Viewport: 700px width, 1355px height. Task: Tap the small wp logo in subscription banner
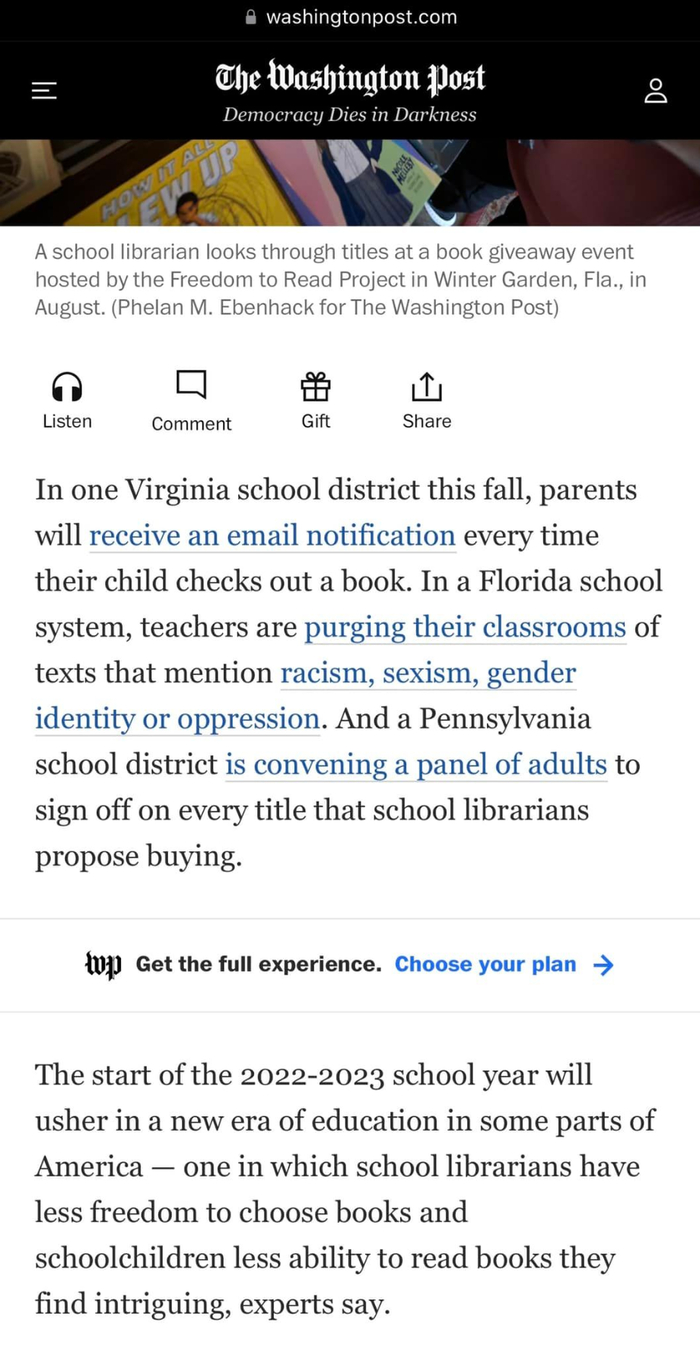[103, 965]
